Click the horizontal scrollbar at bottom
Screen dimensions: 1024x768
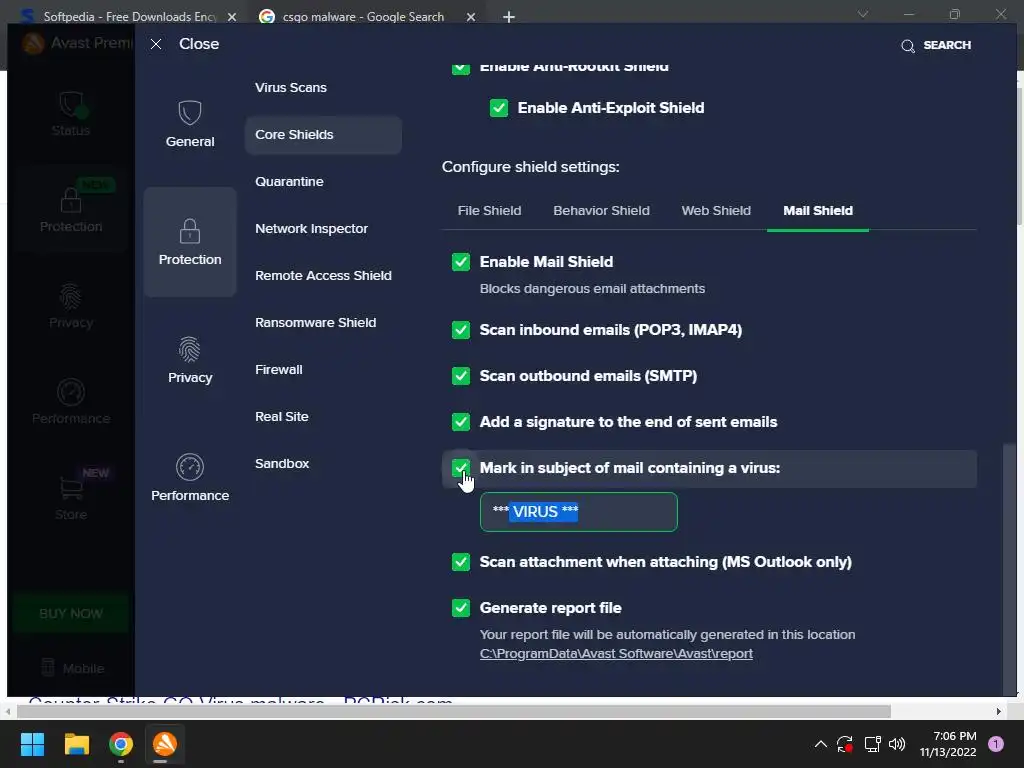(x=454, y=711)
